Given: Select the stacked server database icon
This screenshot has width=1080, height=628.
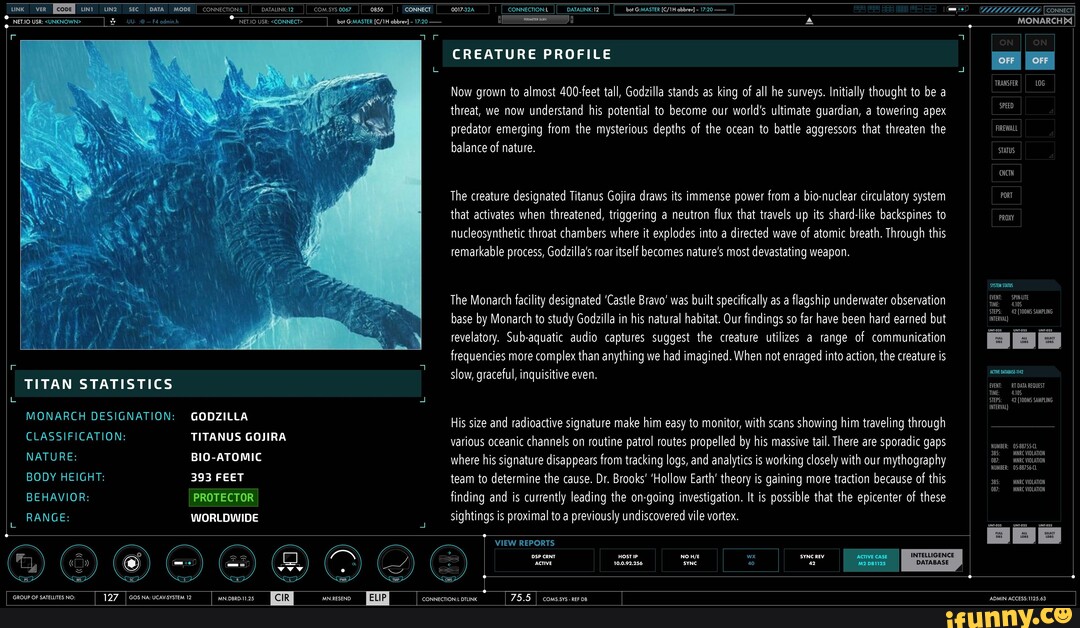Looking at the screenshot, I should (449, 562).
